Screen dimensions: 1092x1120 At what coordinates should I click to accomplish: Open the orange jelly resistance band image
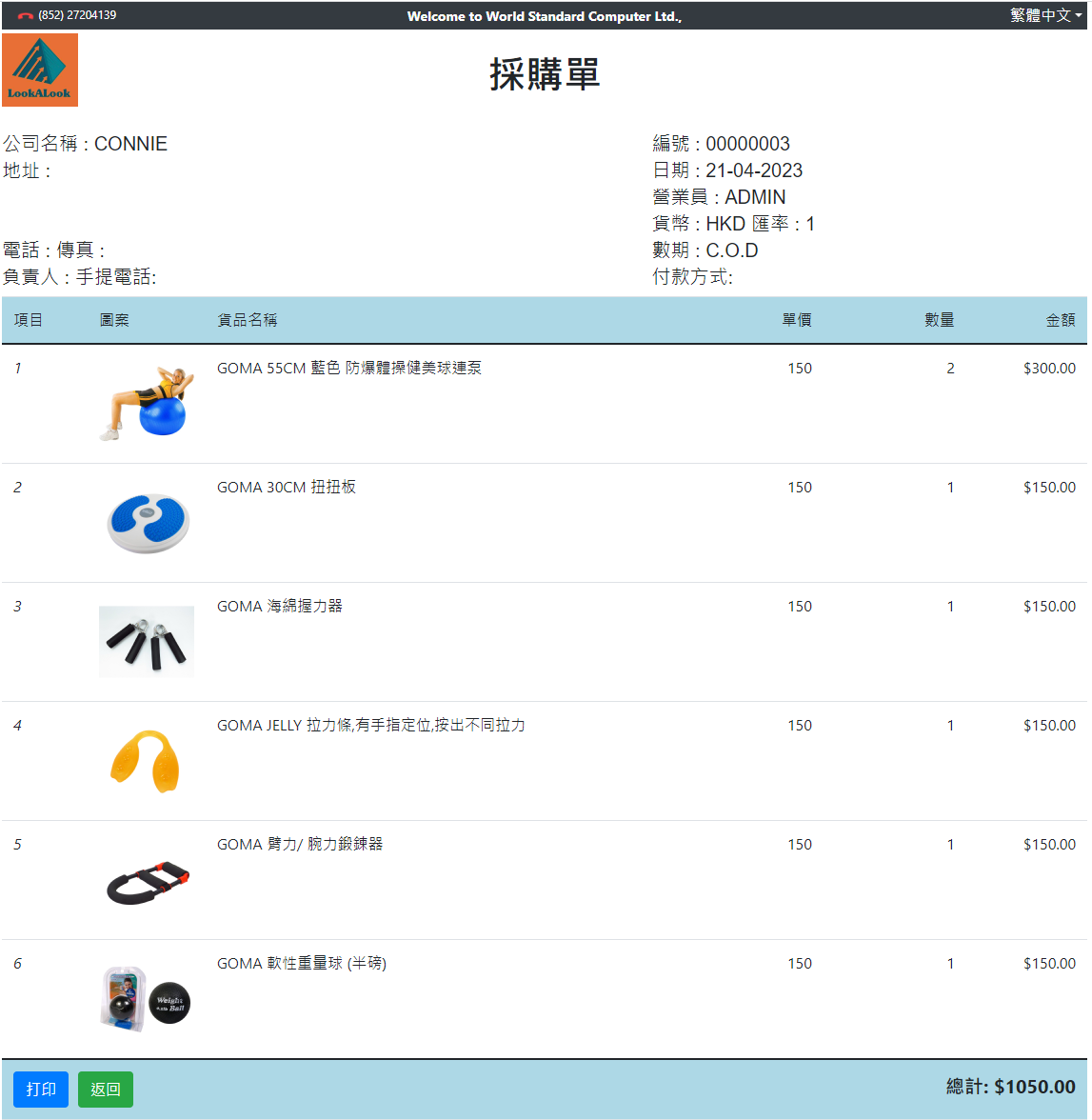145,761
